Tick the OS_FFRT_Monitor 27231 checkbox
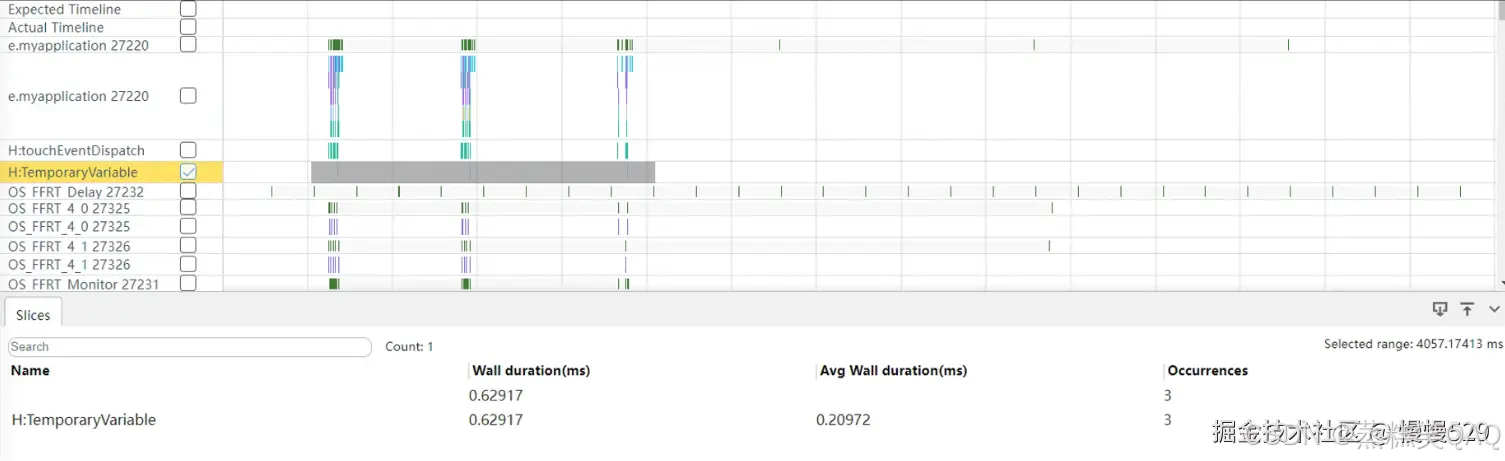This screenshot has width=1505, height=461. (188, 284)
